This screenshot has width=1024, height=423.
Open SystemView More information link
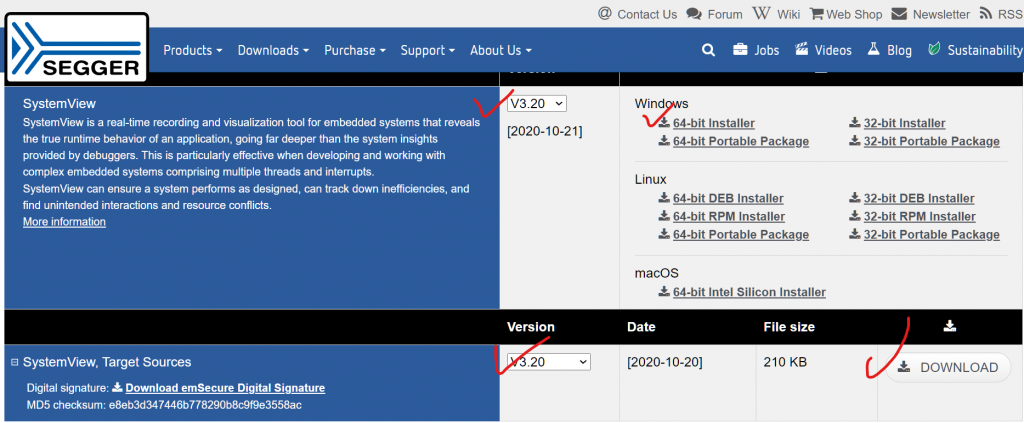click(64, 222)
